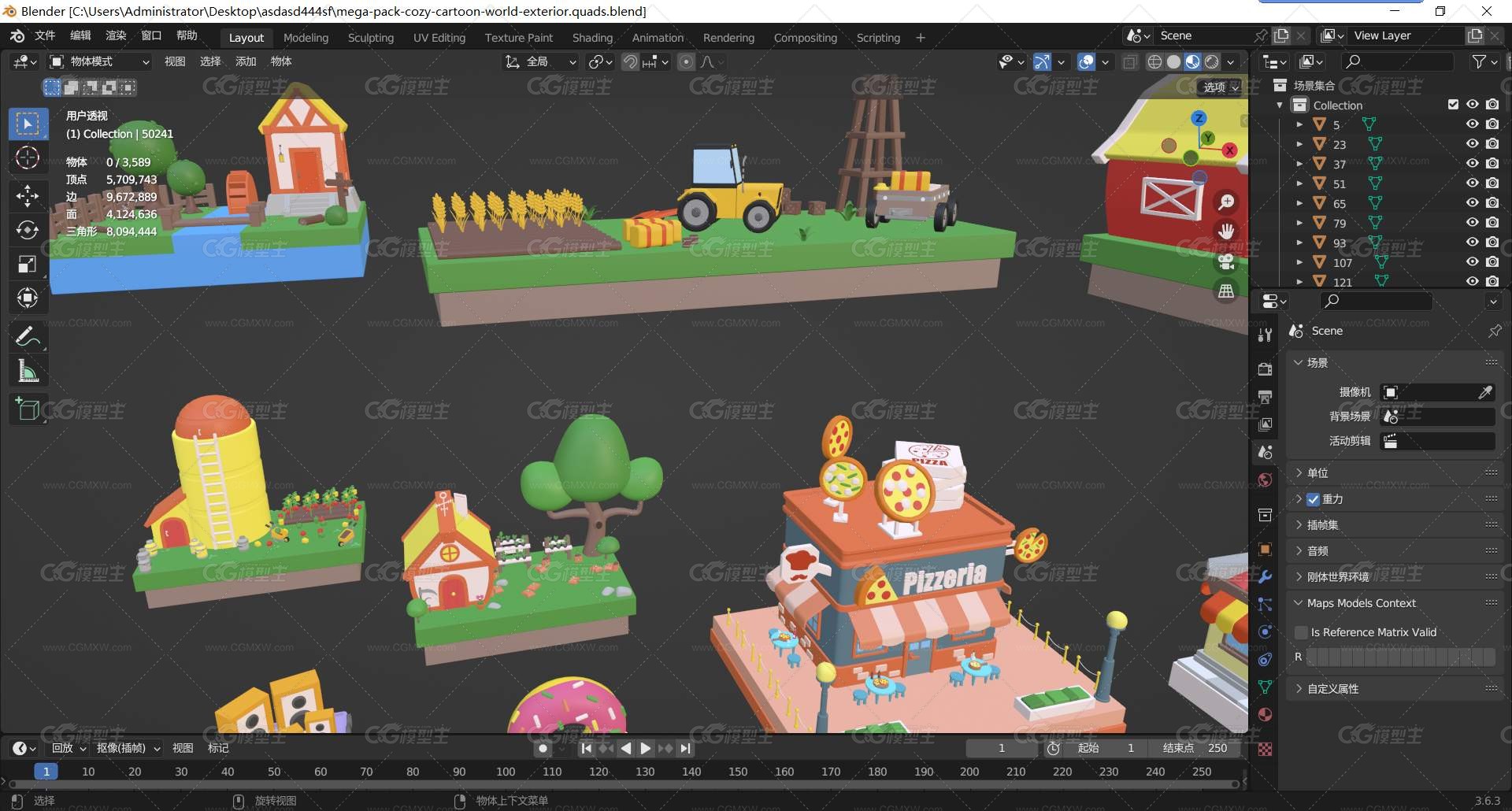Open the viewport Add menu (添加)

[246, 61]
